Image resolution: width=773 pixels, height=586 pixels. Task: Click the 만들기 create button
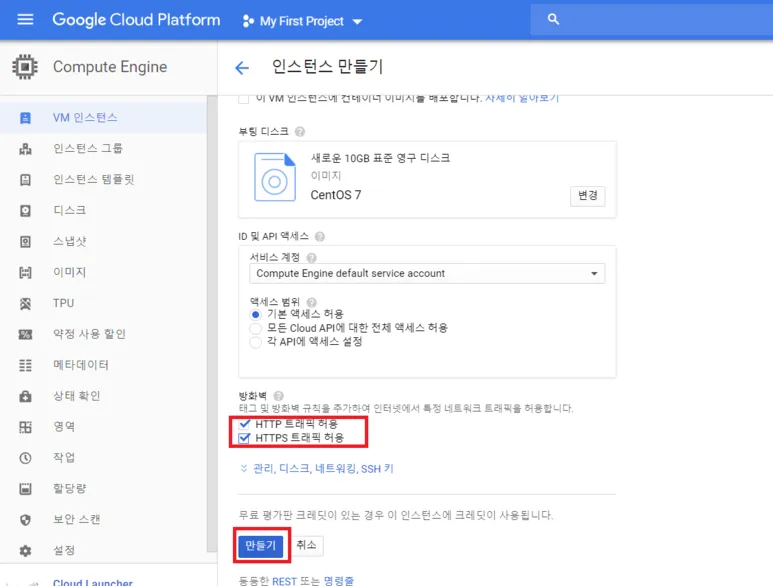260,546
